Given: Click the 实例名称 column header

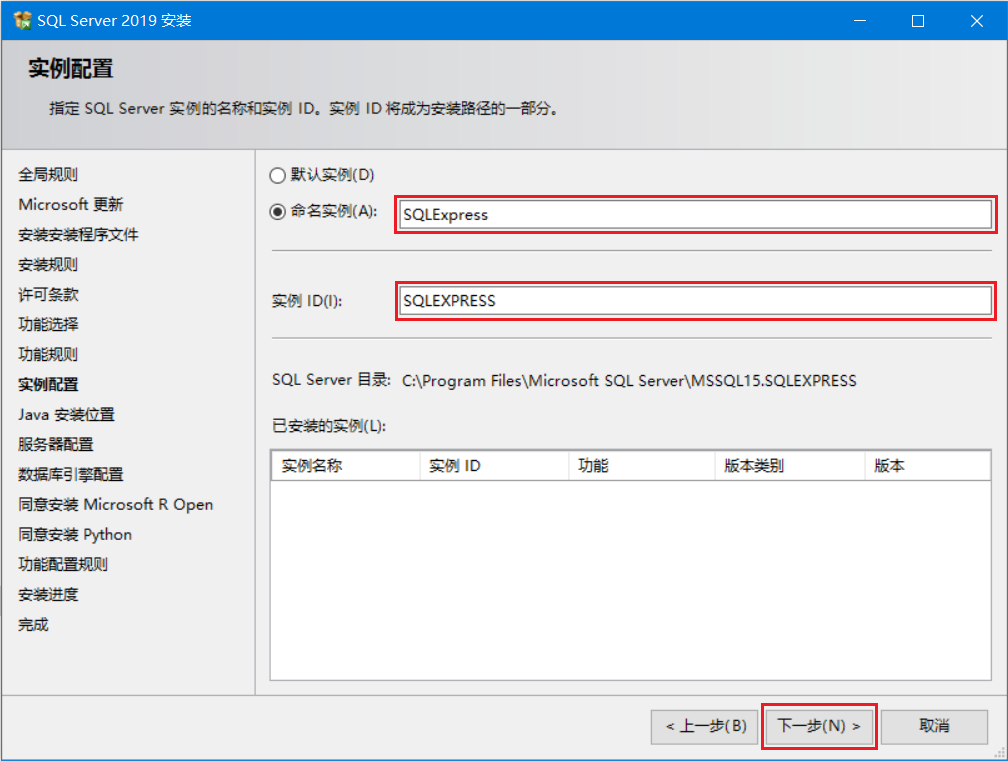Looking at the screenshot, I should tap(345, 466).
